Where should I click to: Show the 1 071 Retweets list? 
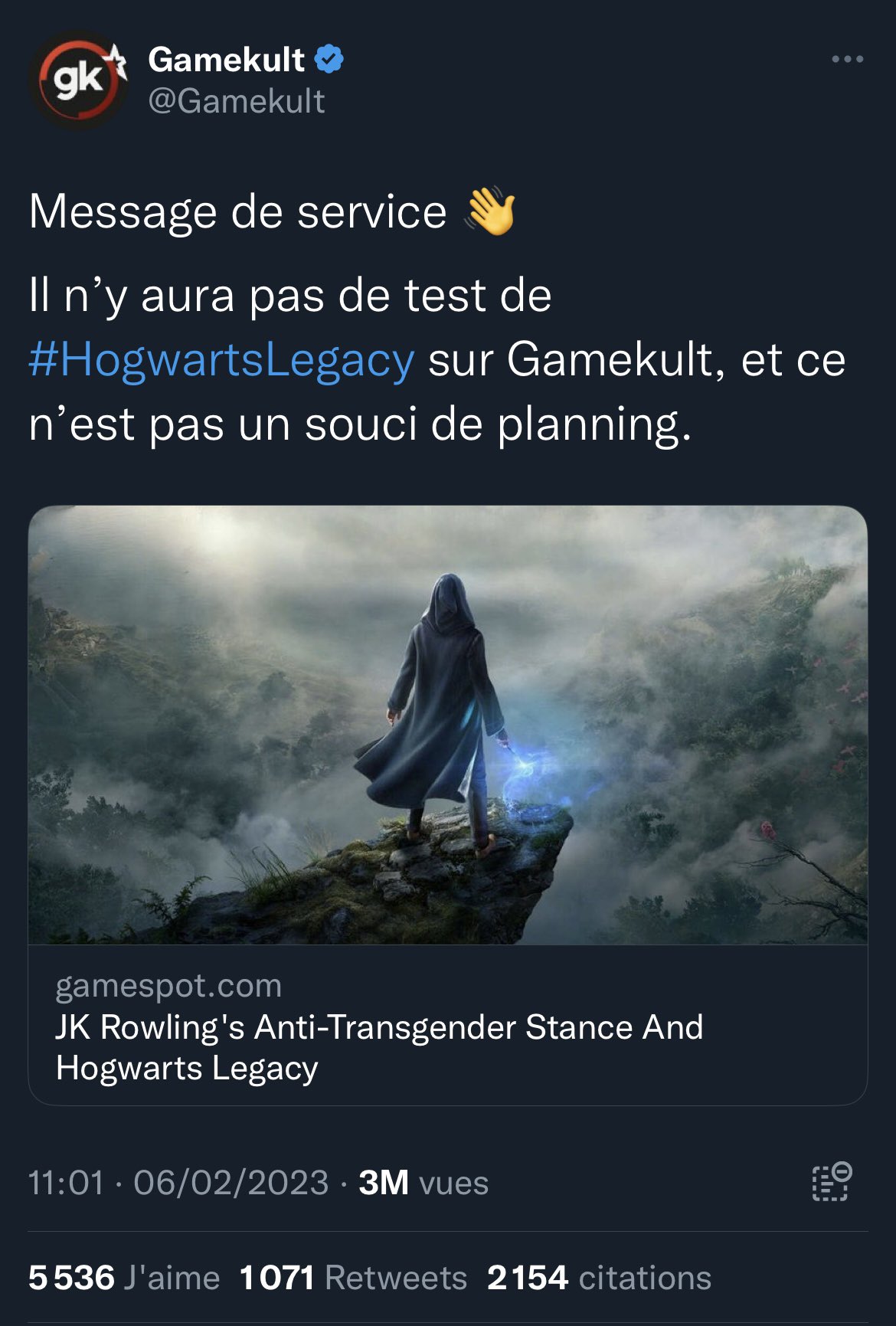point(353,1278)
